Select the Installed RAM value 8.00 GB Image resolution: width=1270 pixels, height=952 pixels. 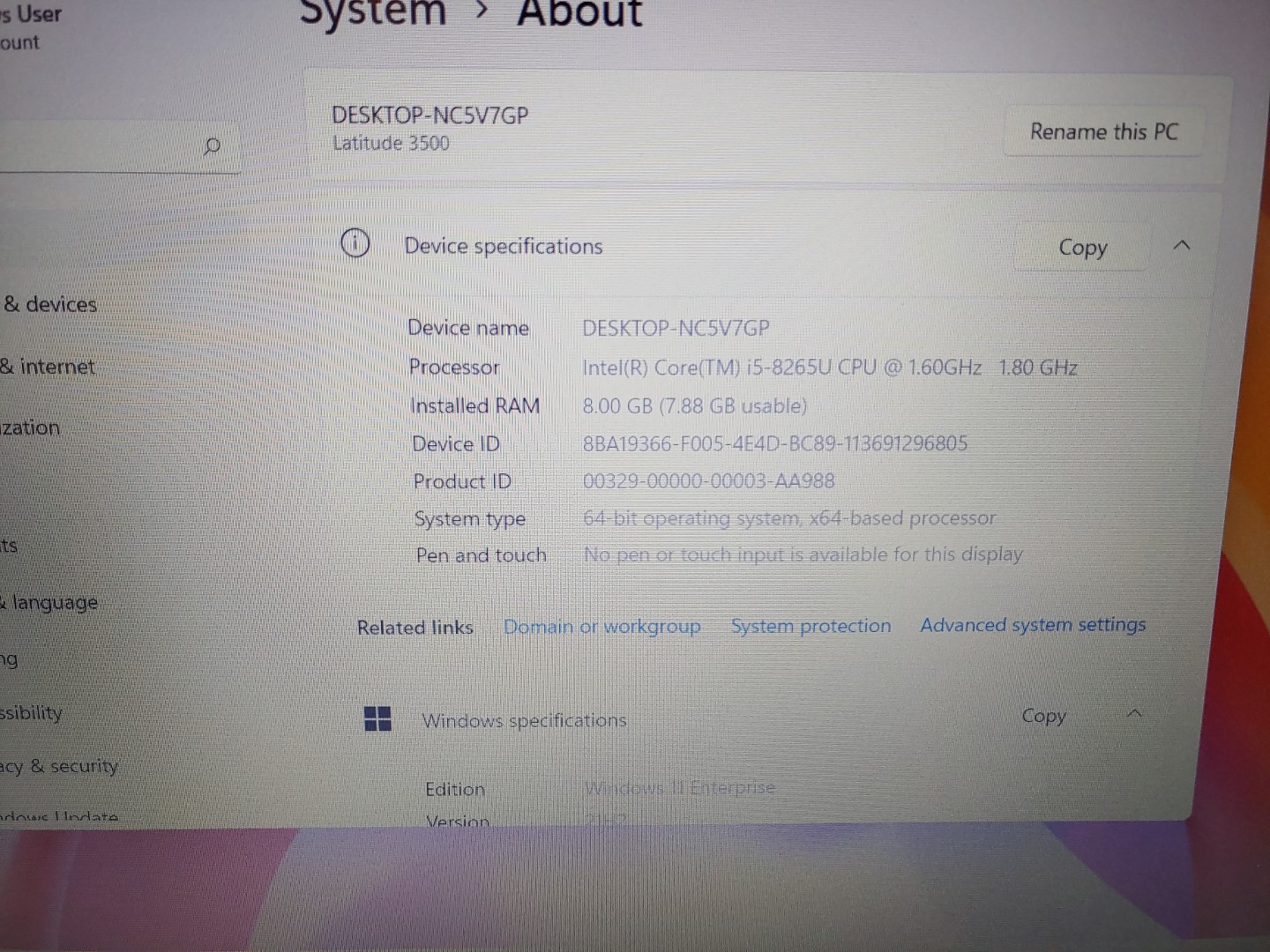pos(695,405)
